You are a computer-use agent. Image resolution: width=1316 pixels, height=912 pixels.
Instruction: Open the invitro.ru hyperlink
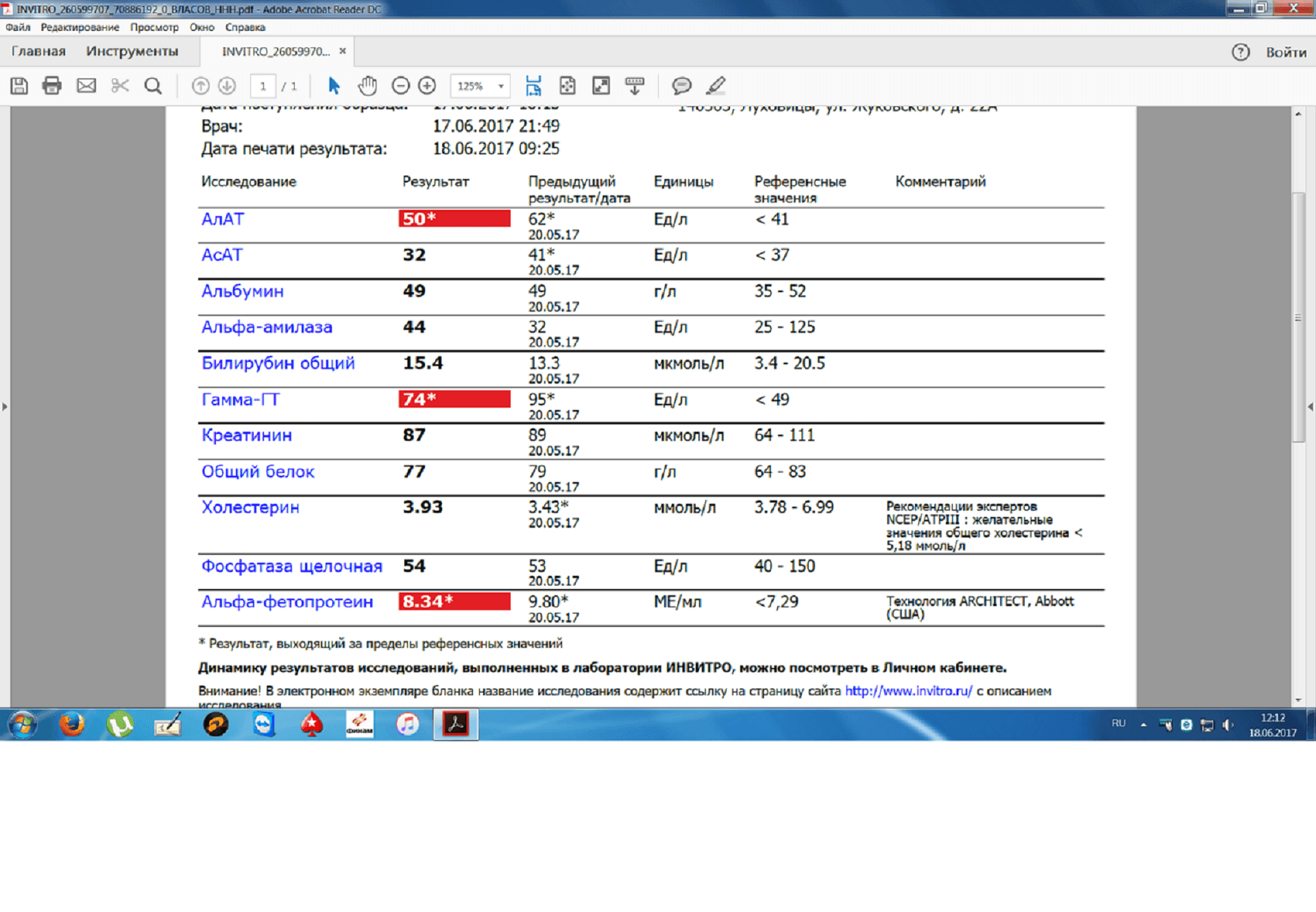point(907,691)
